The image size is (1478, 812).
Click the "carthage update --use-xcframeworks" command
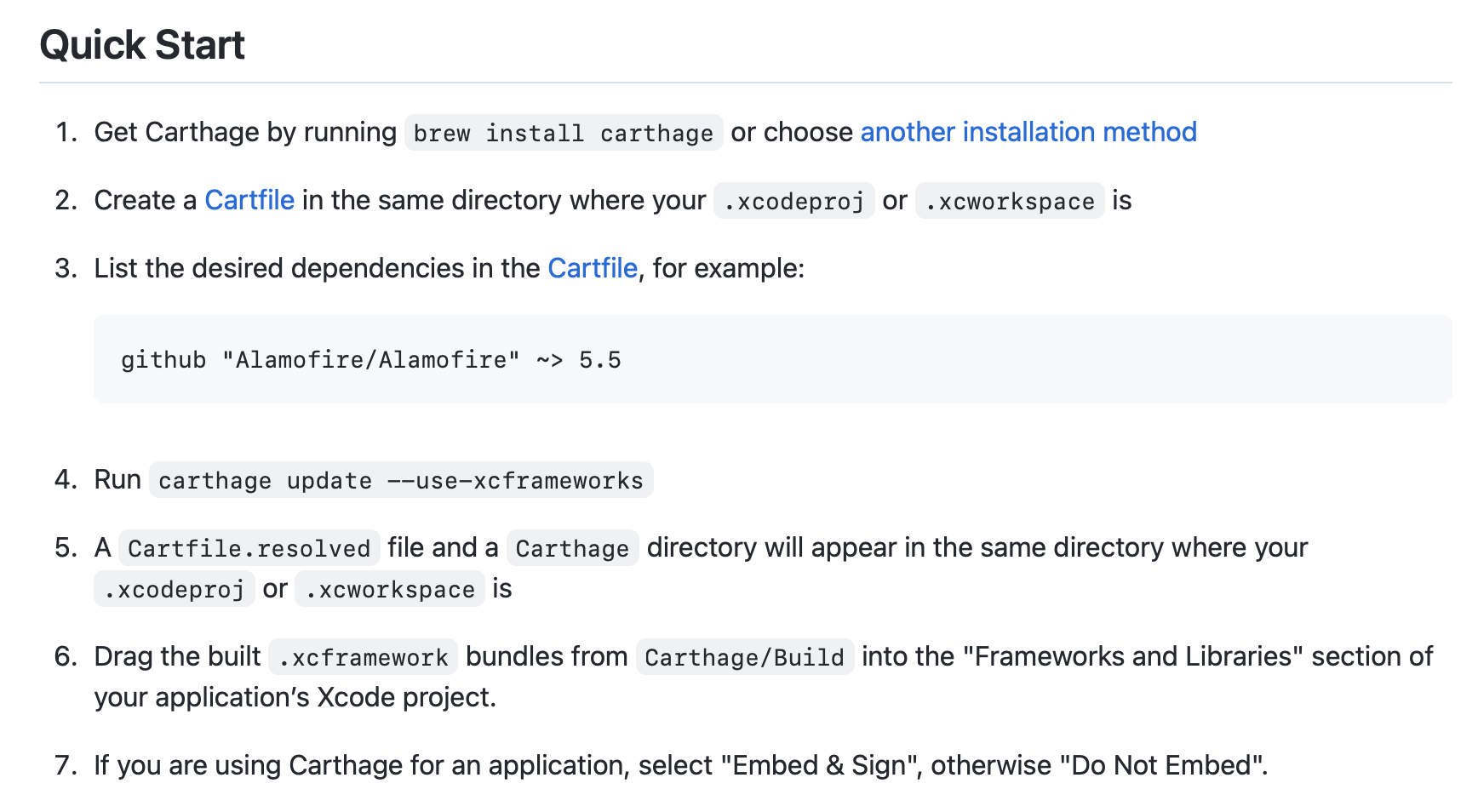pyautogui.click(x=401, y=480)
